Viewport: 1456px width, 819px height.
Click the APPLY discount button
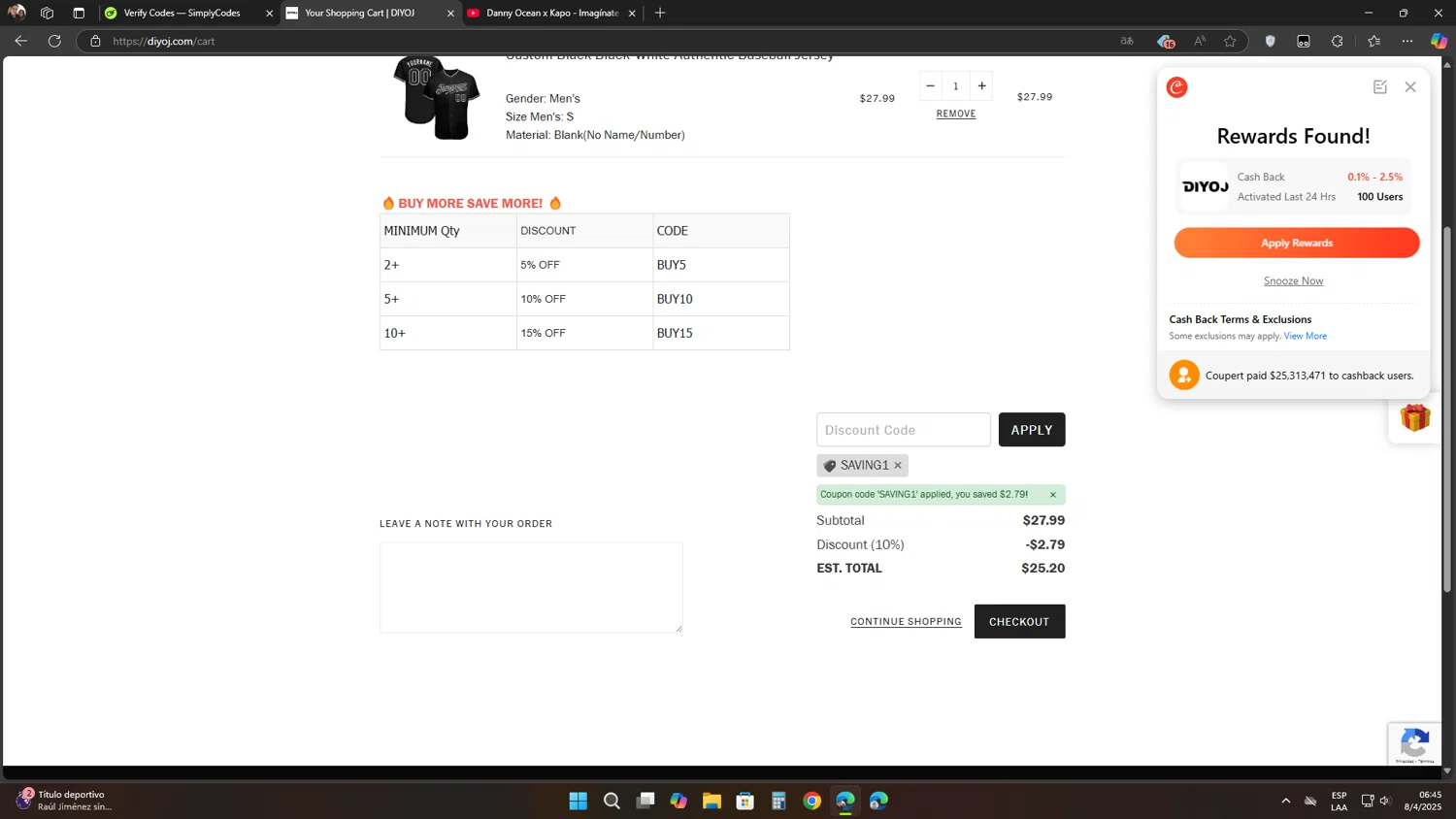tap(1032, 430)
